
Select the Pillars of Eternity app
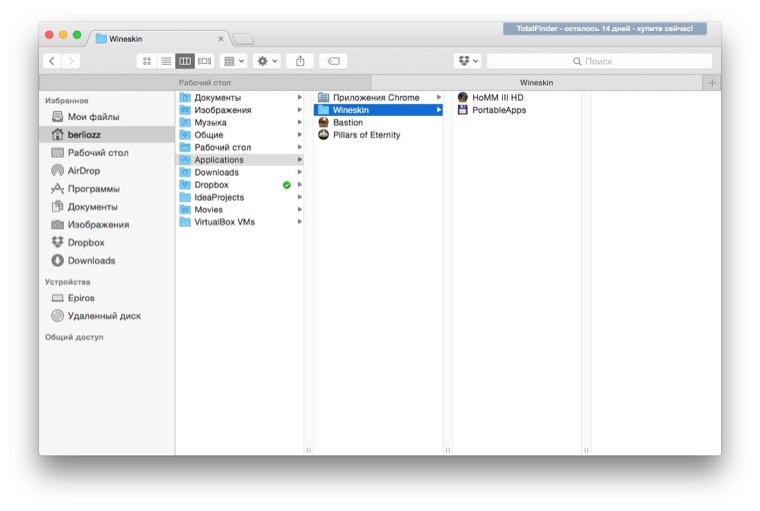379,135
